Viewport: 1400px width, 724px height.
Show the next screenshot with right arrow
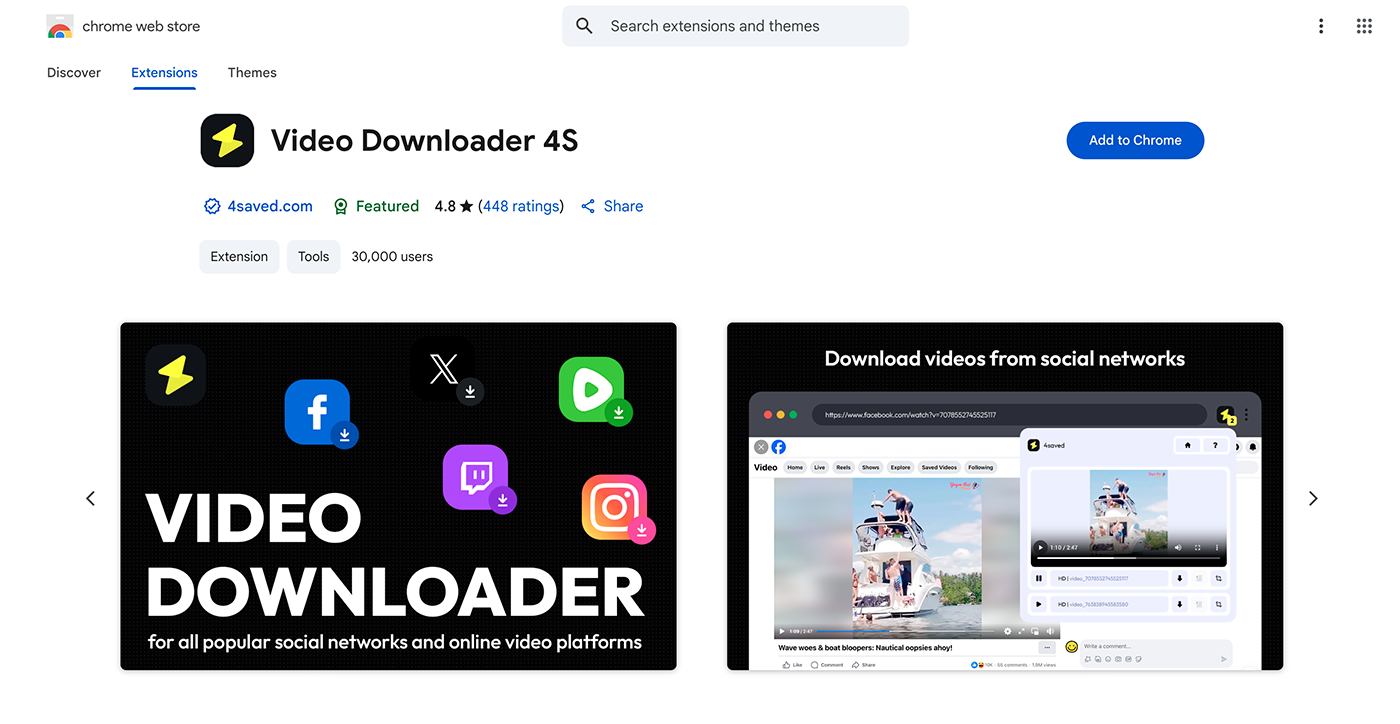tap(1313, 498)
